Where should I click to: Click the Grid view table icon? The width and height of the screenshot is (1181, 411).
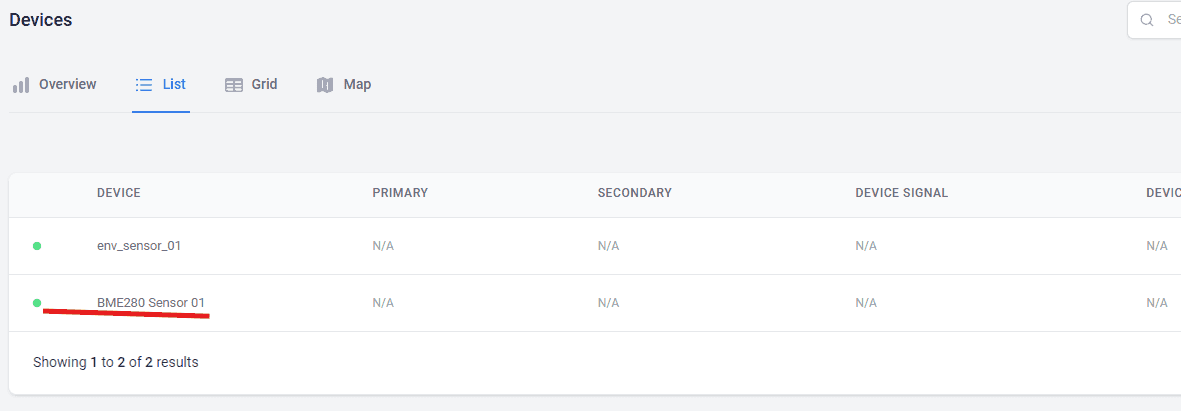coord(234,85)
